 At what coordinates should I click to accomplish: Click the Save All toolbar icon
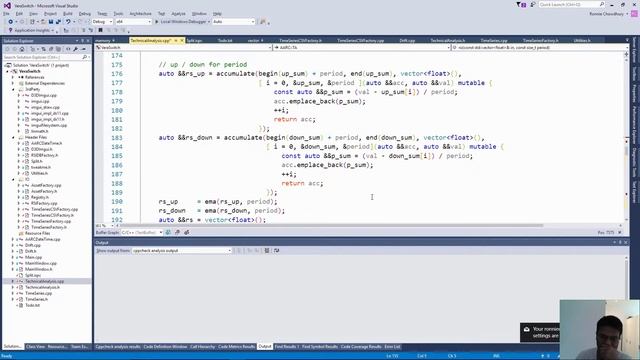point(58,22)
